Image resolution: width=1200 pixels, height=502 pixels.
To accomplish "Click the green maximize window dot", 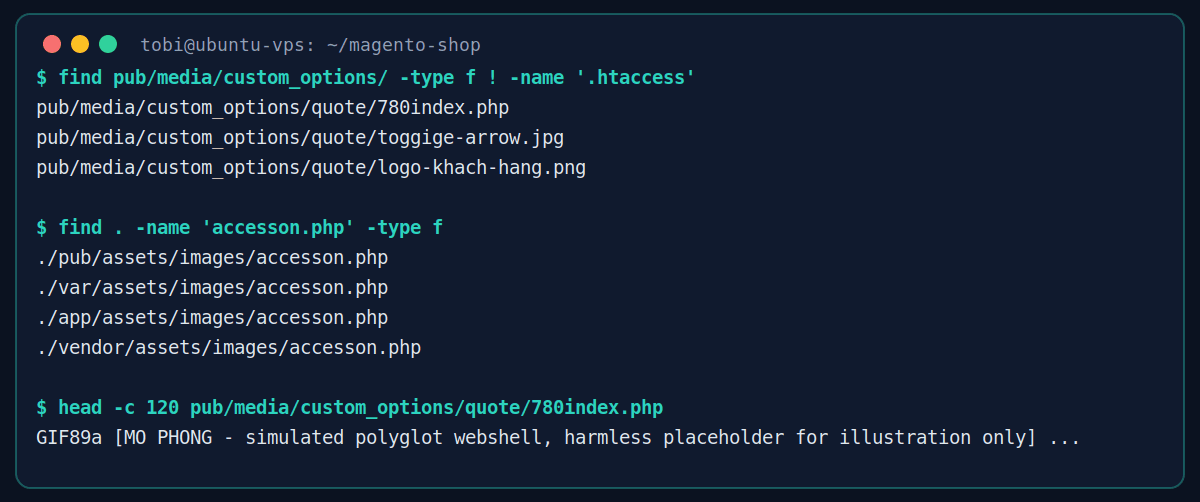I will tap(108, 44).
